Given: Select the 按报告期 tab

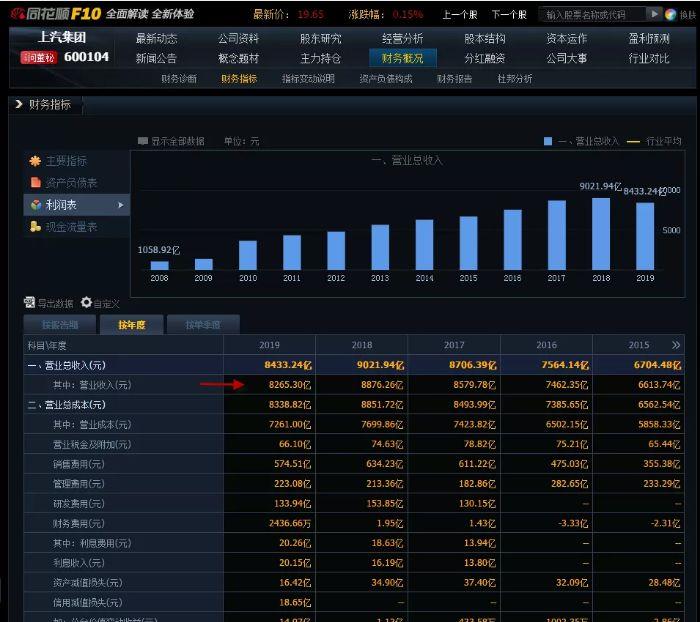Looking at the screenshot, I should coord(60,325).
